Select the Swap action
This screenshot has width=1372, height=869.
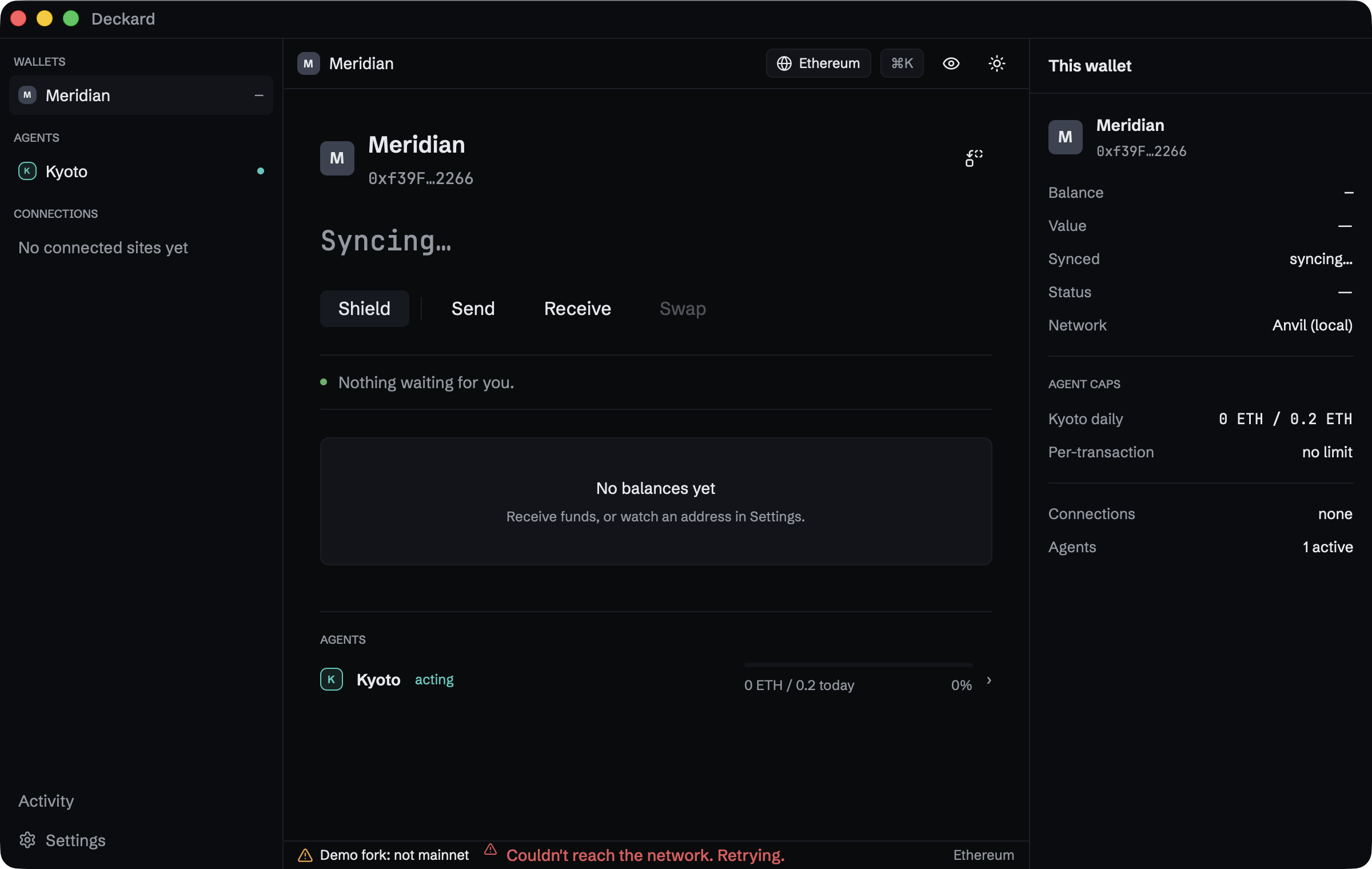[683, 309]
